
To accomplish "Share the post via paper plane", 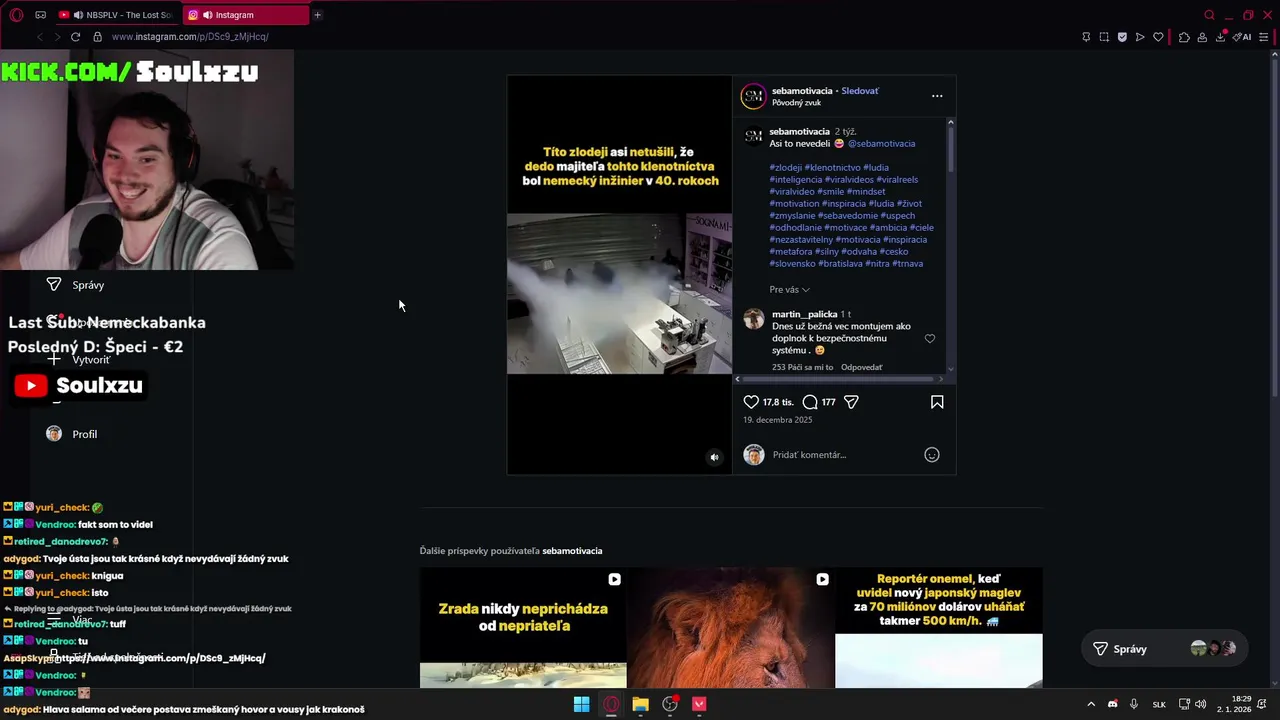I will coord(851,402).
